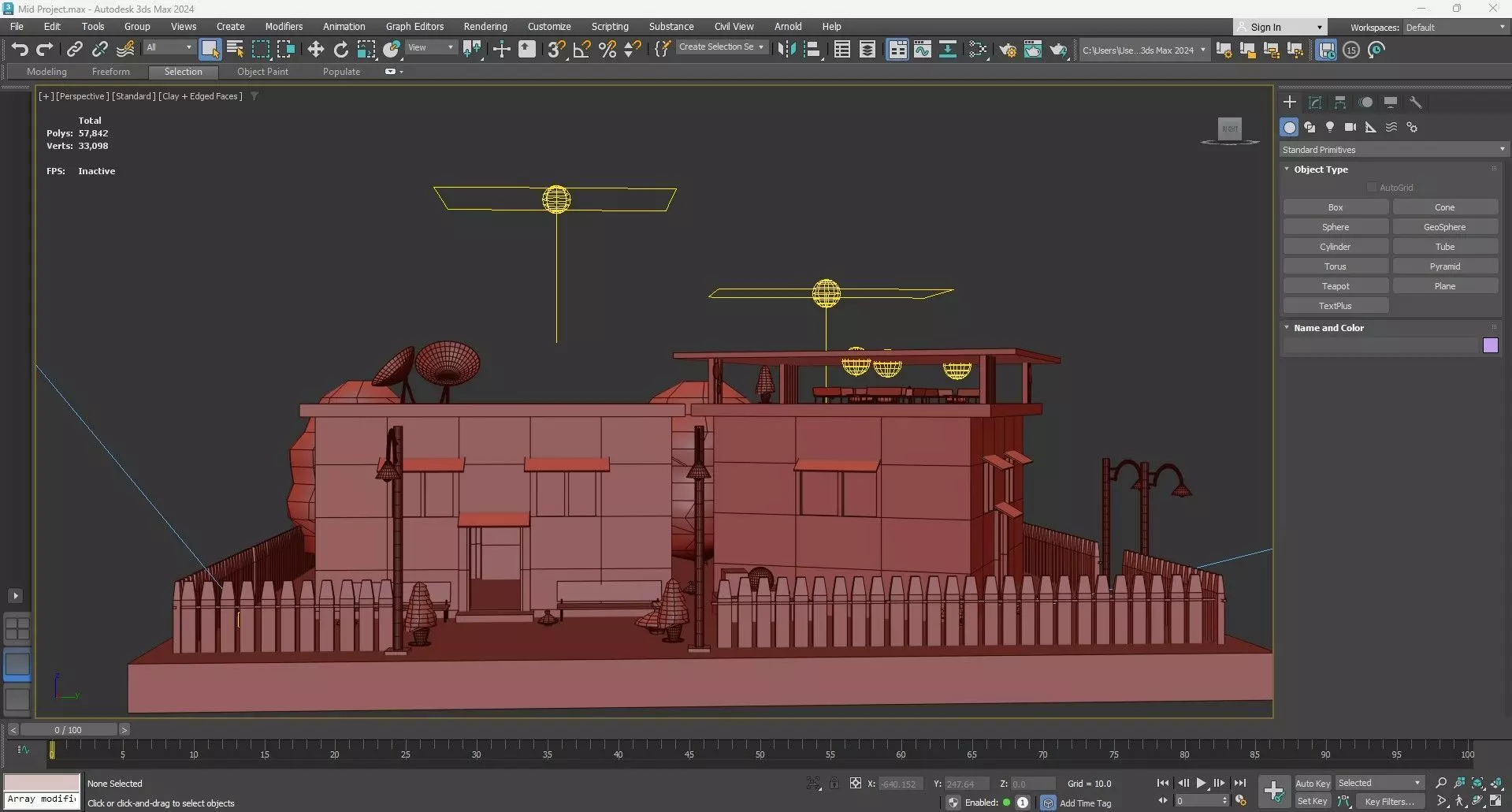Toggle Set Key mode
Screen dimensions: 1512x812
1313,801
